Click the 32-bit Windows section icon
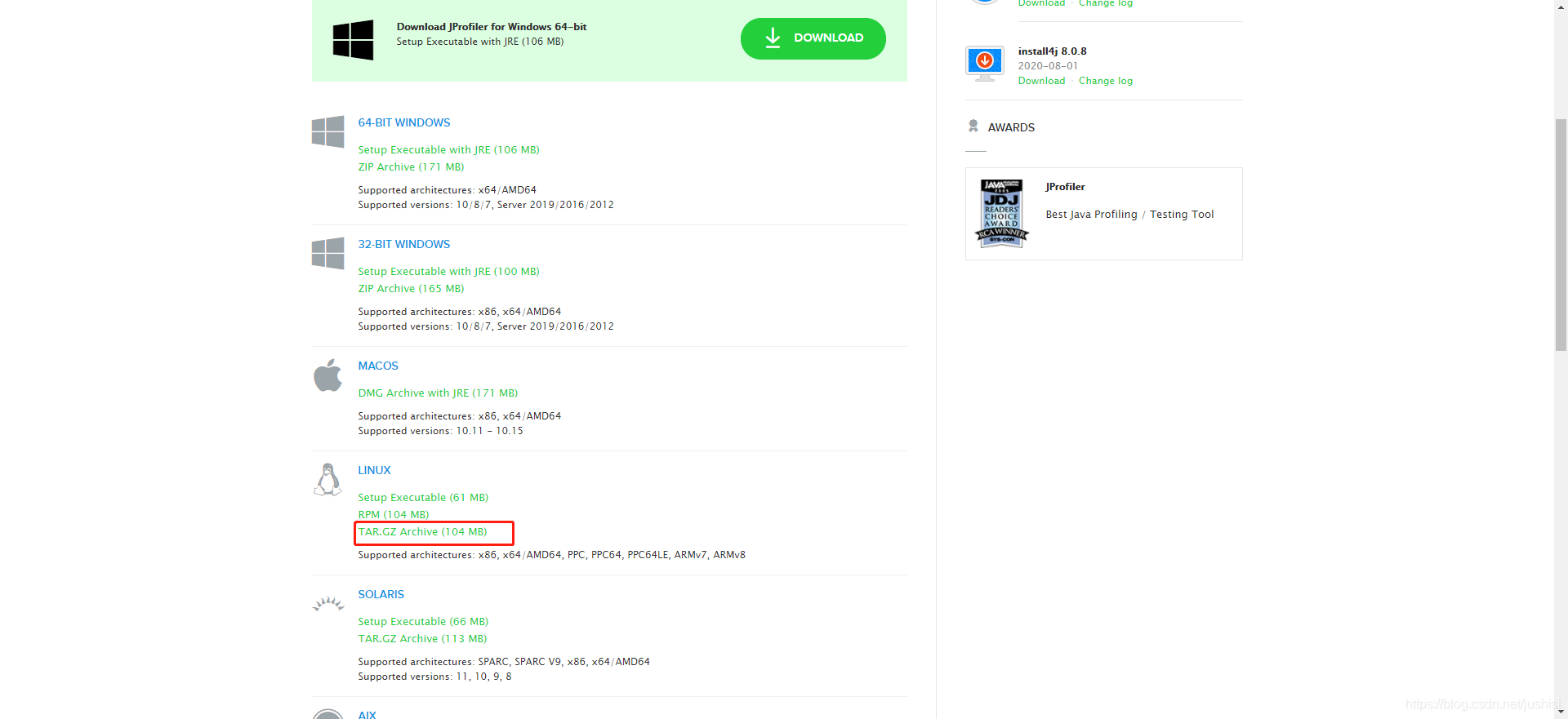The image size is (1568, 719). (x=327, y=253)
